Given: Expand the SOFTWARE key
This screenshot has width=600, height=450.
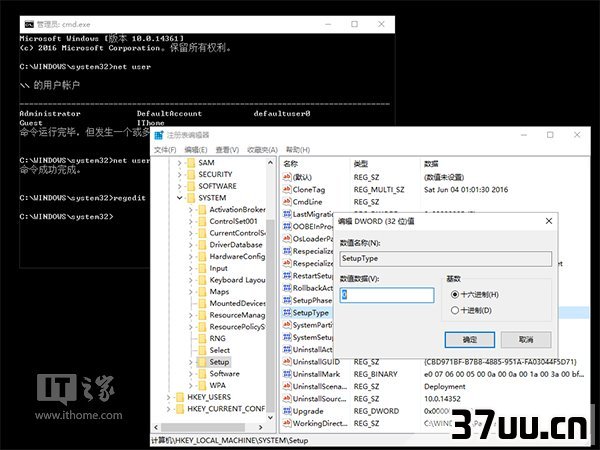Looking at the screenshot, I should 179,186.
